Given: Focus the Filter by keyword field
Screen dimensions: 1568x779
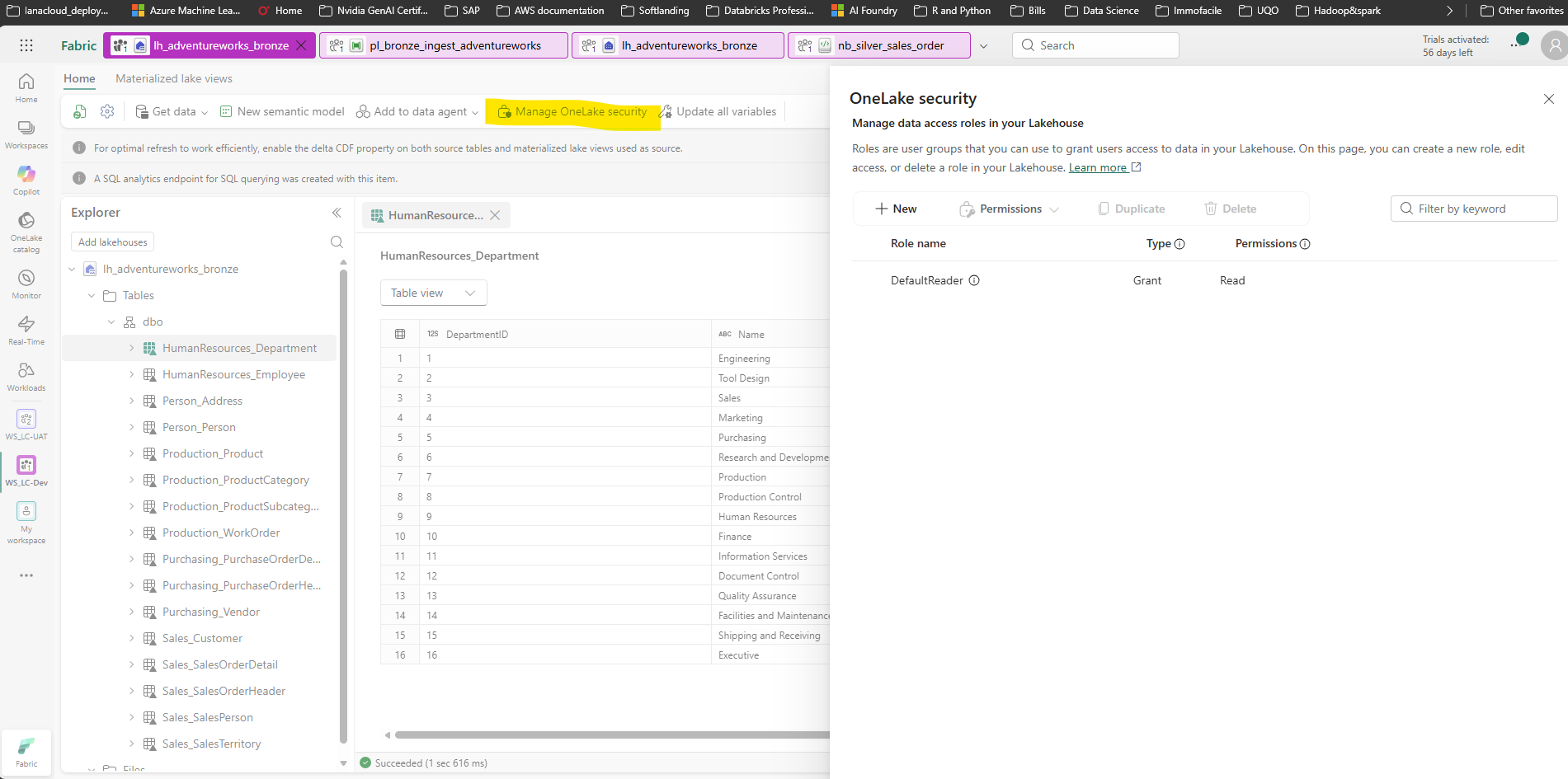Looking at the screenshot, I should tap(1474, 209).
